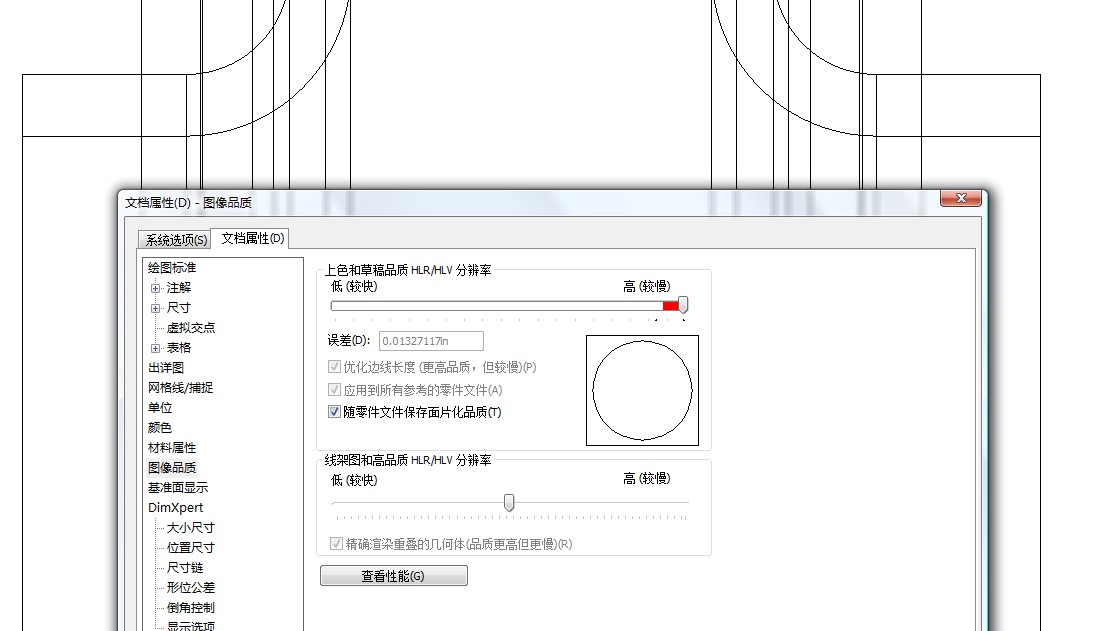Open DimXpert 大小尺寸 settings
The height and width of the screenshot is (631, 1095).
click(x=191, y=528)
